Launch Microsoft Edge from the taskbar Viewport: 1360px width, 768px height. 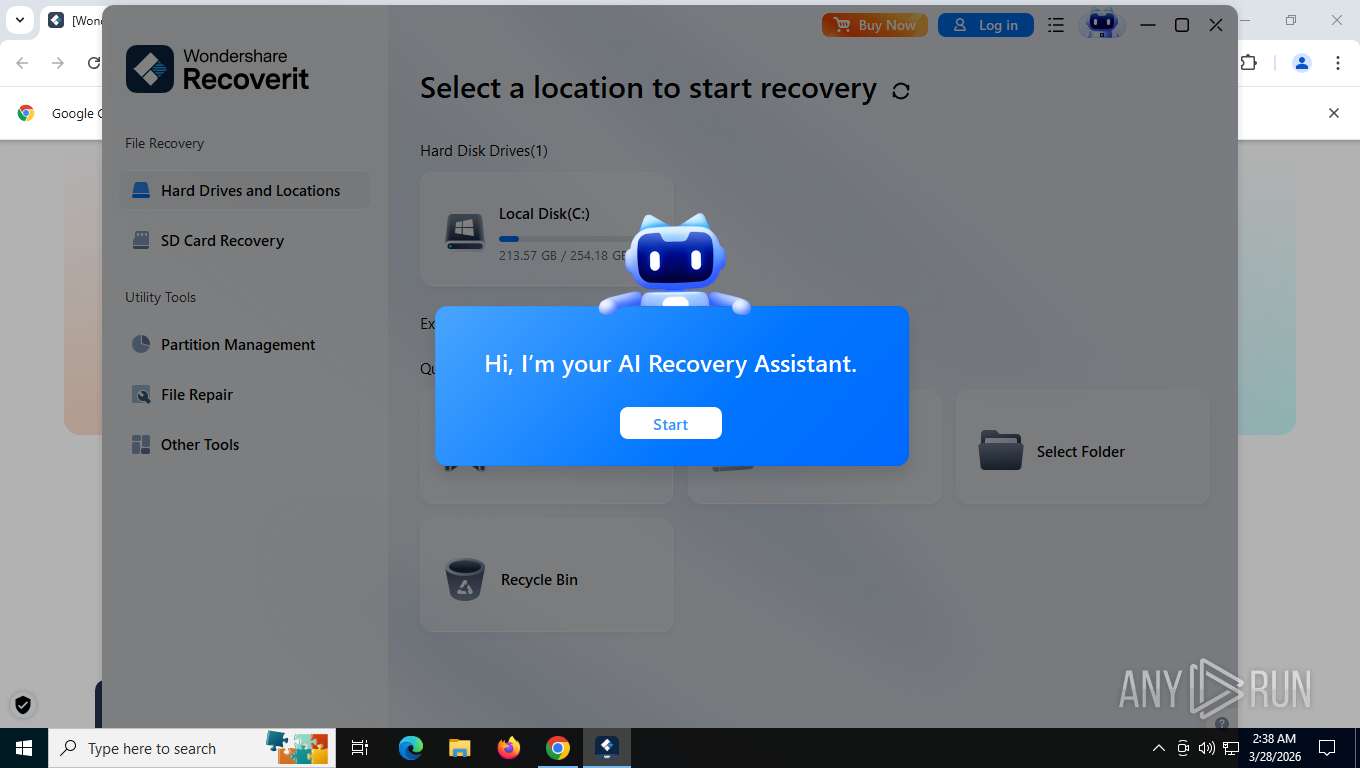tap(411, 748)
